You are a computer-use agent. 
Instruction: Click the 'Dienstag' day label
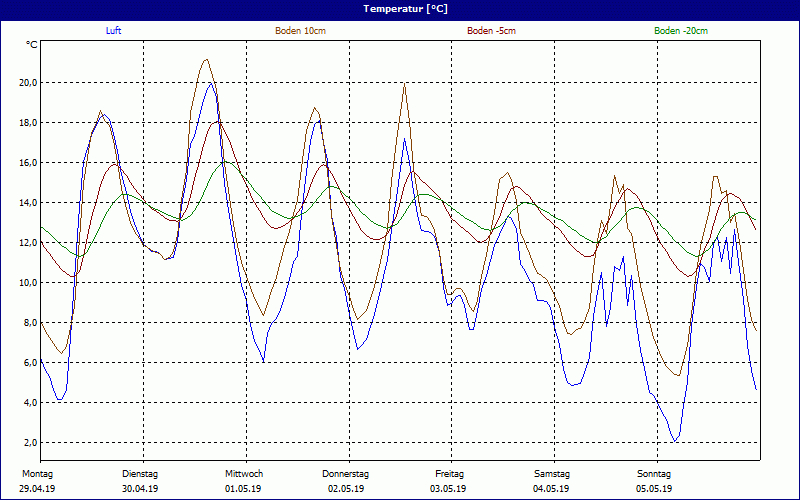[x=140, y=474]
